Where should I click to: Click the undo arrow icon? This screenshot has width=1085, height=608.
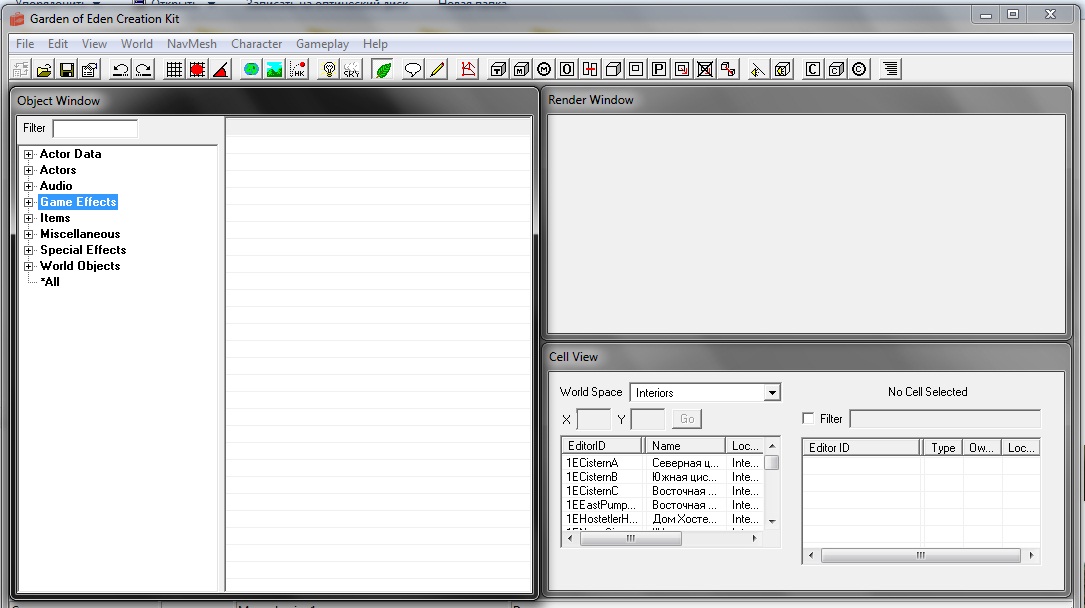tap(120, 69)
